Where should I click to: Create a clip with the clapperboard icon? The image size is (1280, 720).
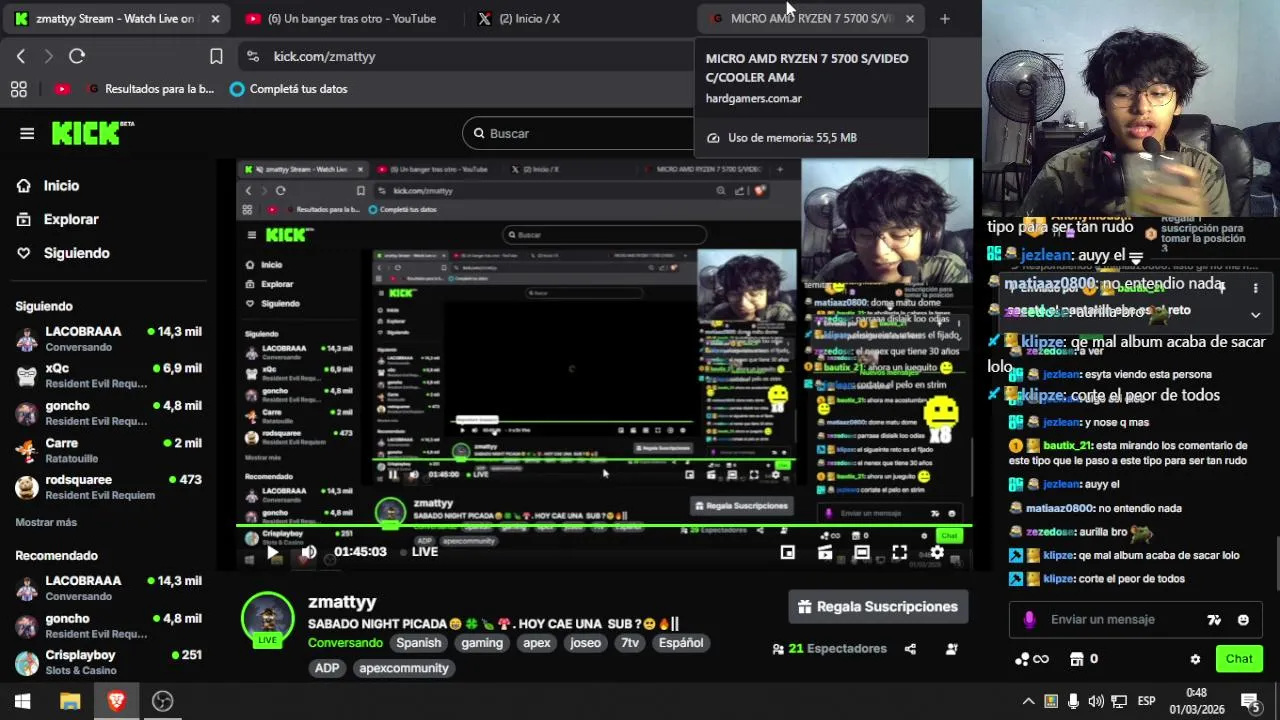click(x=825, y=552)
